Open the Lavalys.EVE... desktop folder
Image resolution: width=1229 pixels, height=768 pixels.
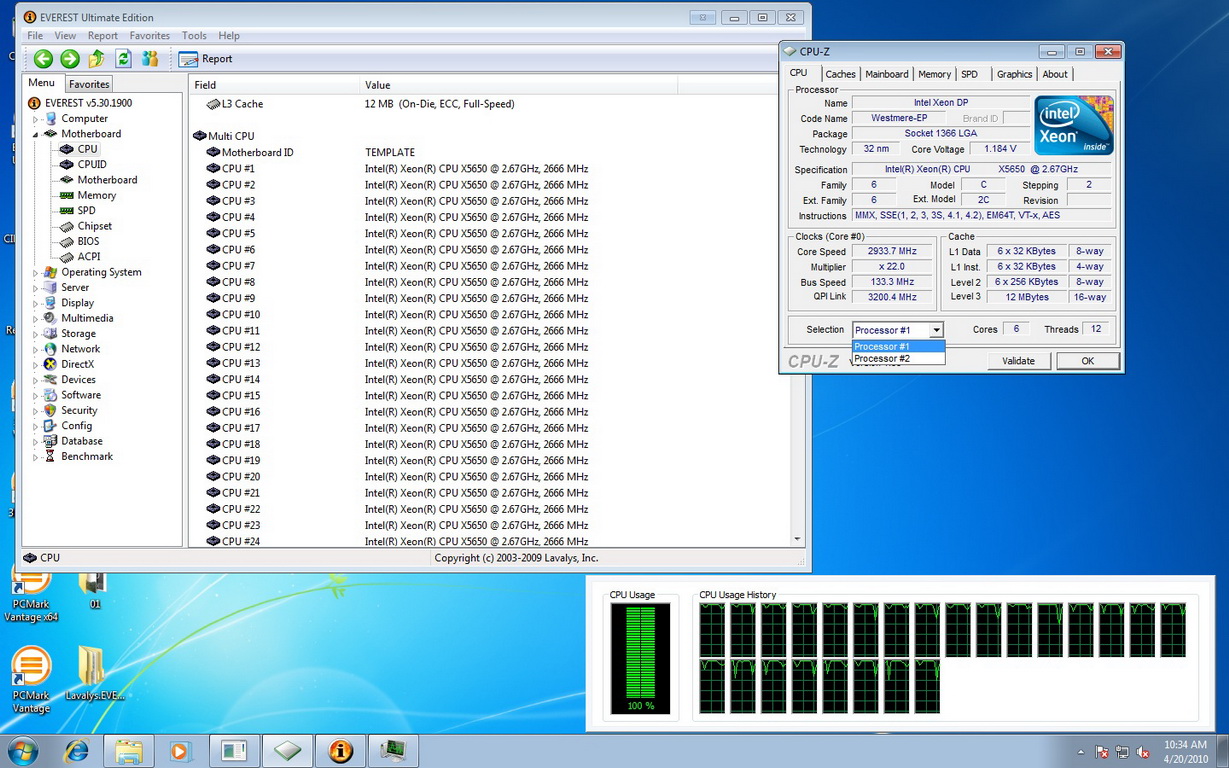tap(93, 672)
